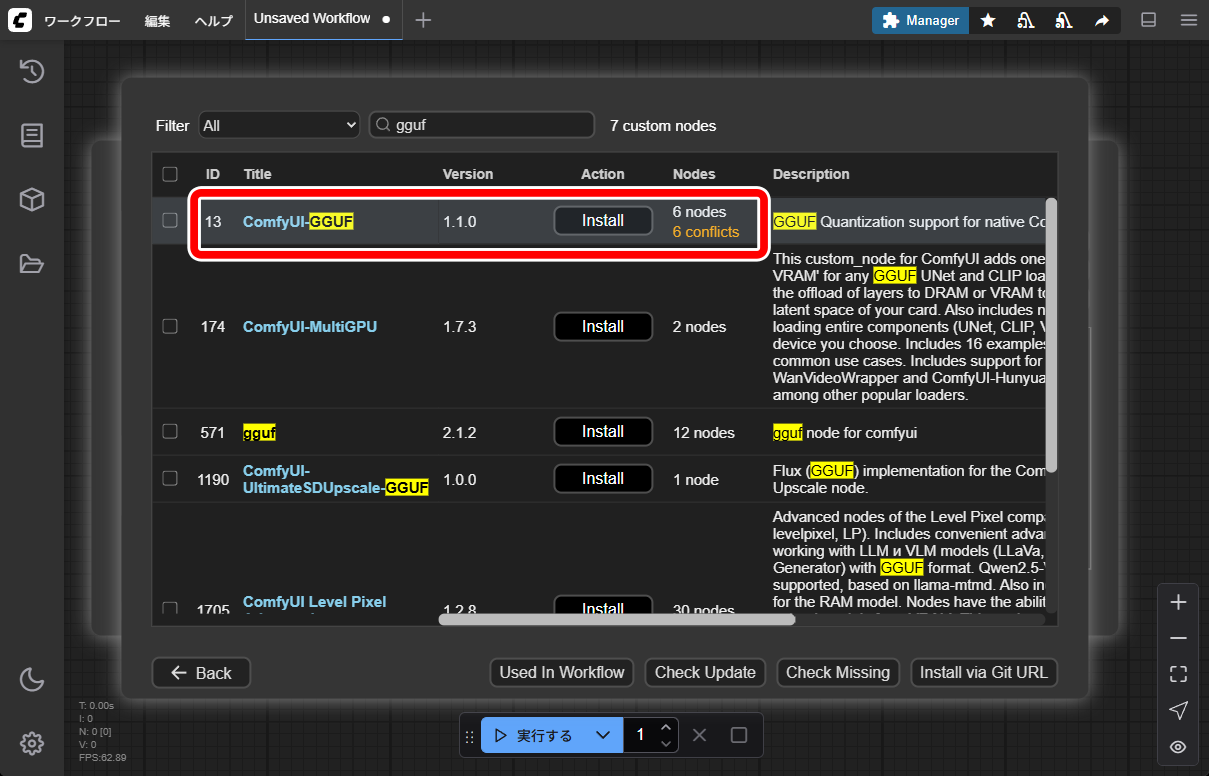Toggle link visibility with the eye icon
The image size is (1209, 776).
(x=1178, y=747)
